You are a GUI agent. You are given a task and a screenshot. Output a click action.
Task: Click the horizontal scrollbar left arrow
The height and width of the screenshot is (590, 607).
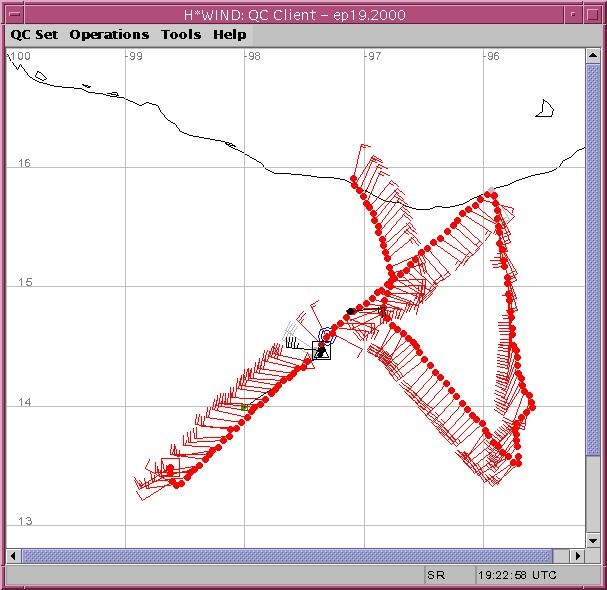(13, 555)
